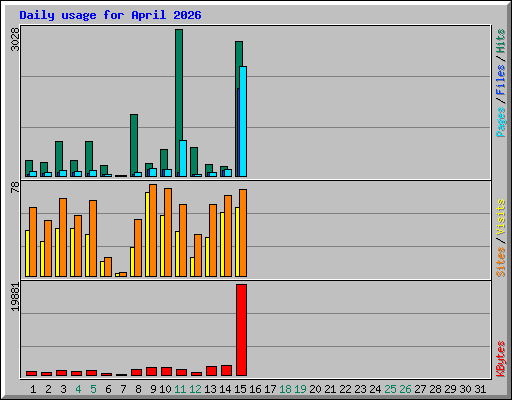Click green weekend day 11 on the x-axis
This screenshot has width=512, height=400.
click(180, 389)
